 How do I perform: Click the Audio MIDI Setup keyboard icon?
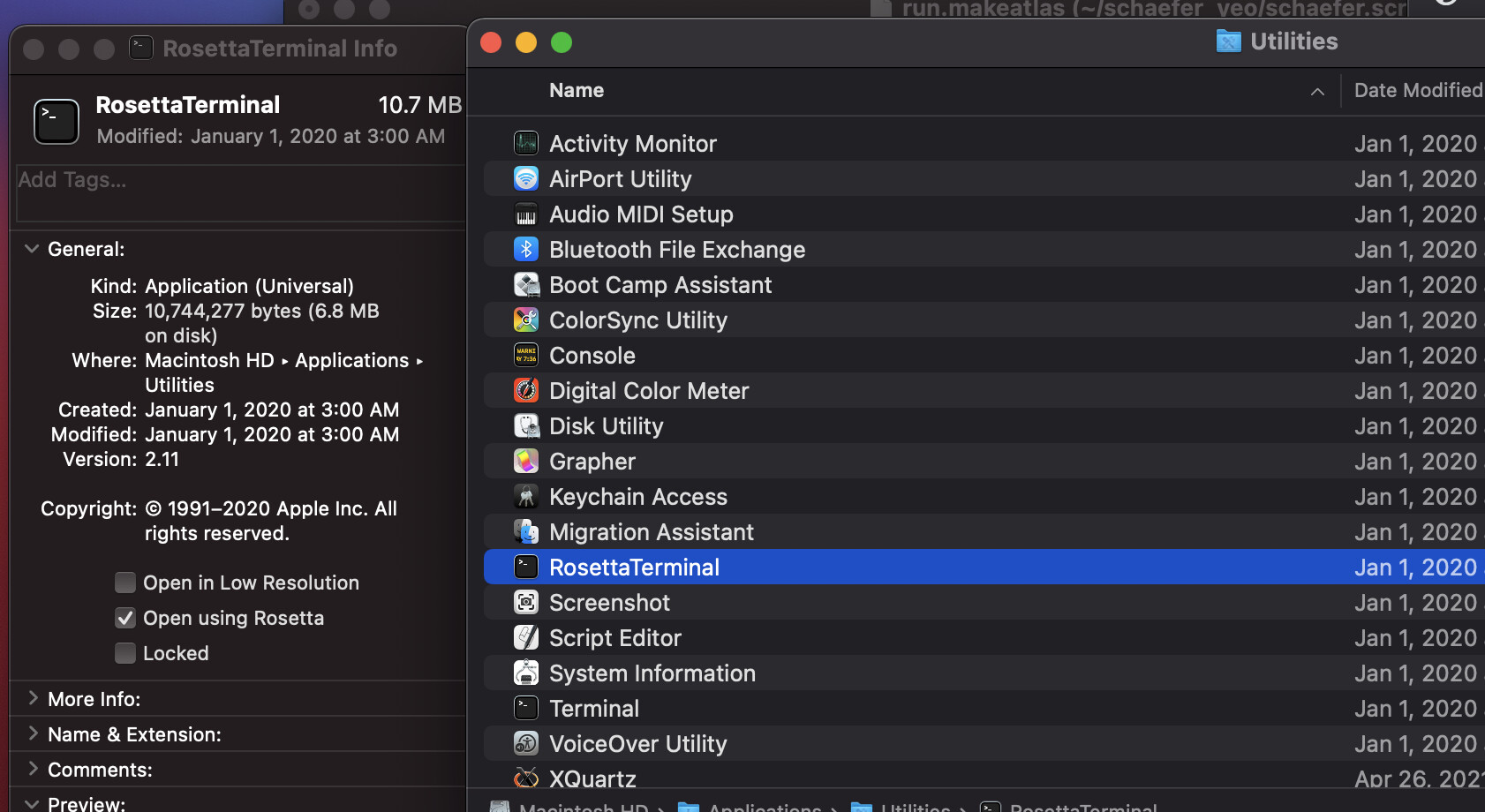point(526,214)
